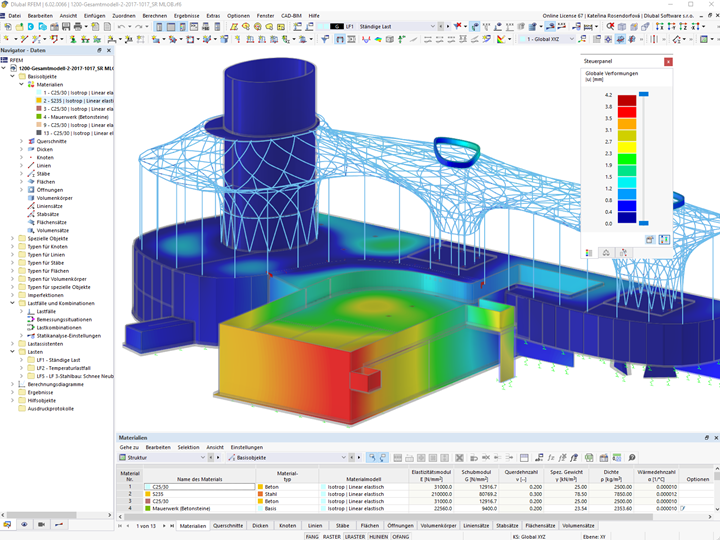
Task: Click the new line icon in second toolbar
Action: pyautogui.click(x=24, y=39)
